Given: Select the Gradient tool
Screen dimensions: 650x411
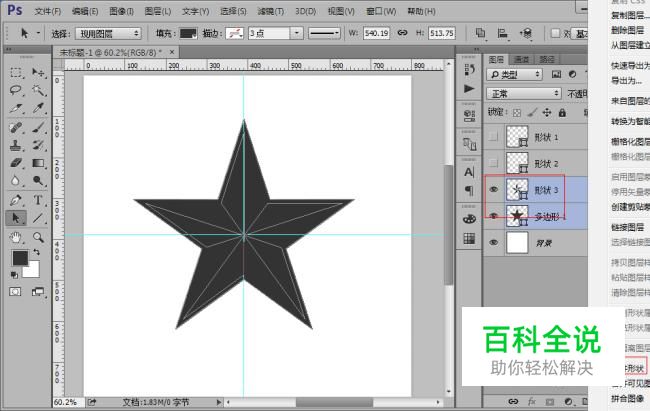Looking at the screenshot, I should coord(38,163).
